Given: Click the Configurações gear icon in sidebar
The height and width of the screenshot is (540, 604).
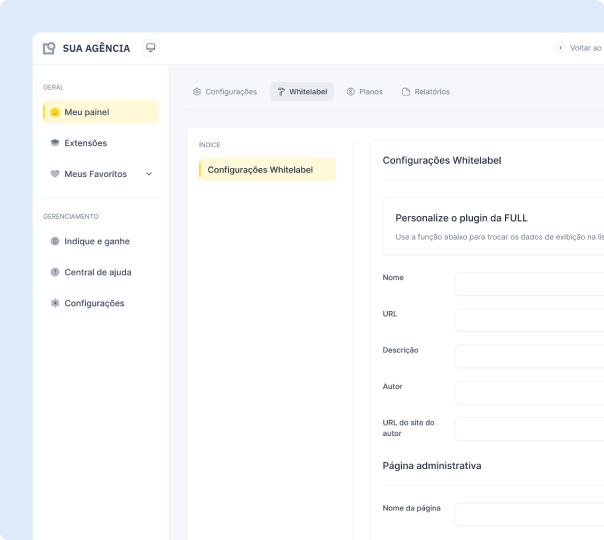Looking at the screenshot, I should click(x=55, y=303).
